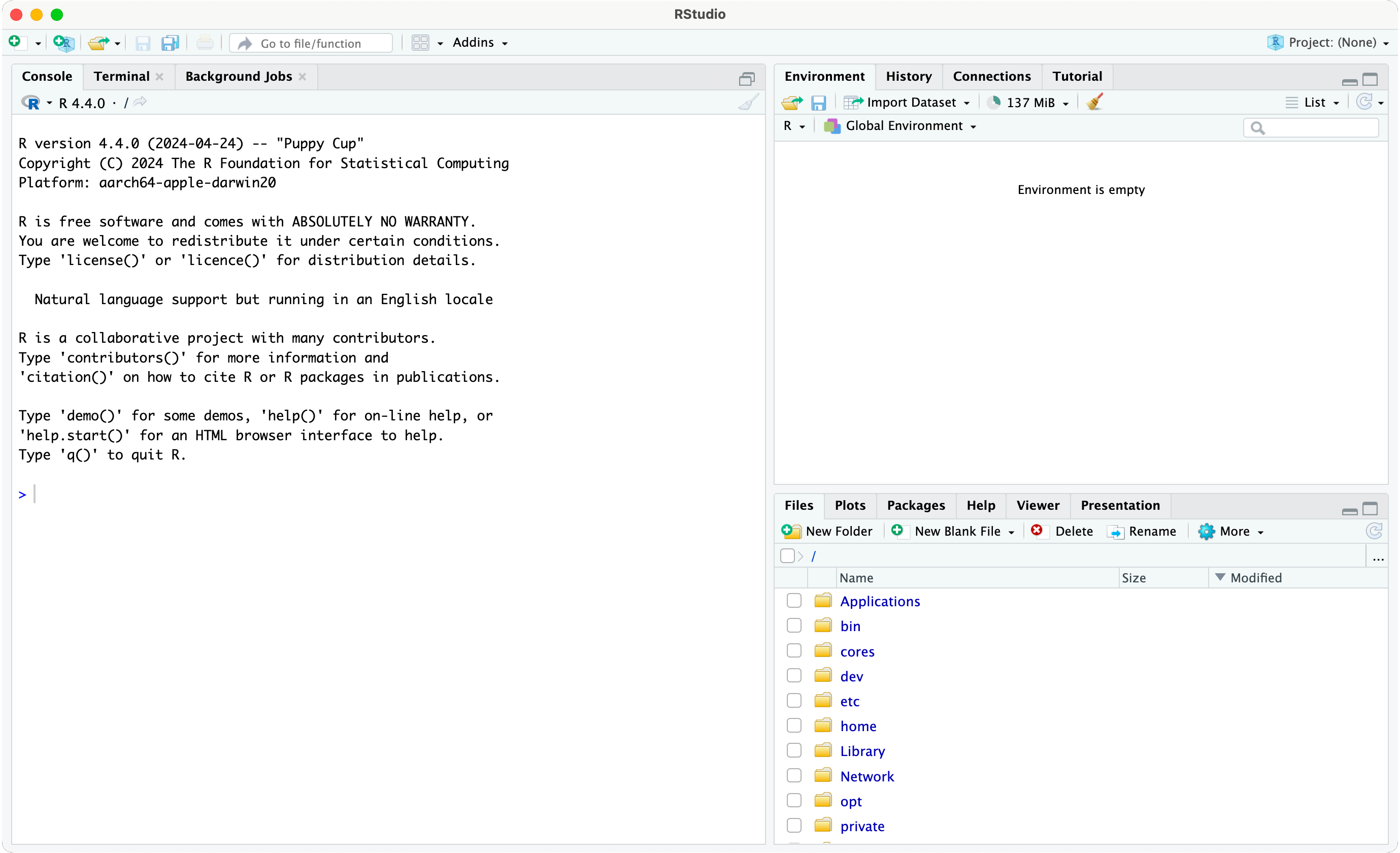This screenshot has height=853, width=1400.
Task: Click the Create a Project icon
Action: (x=63, y=43)
